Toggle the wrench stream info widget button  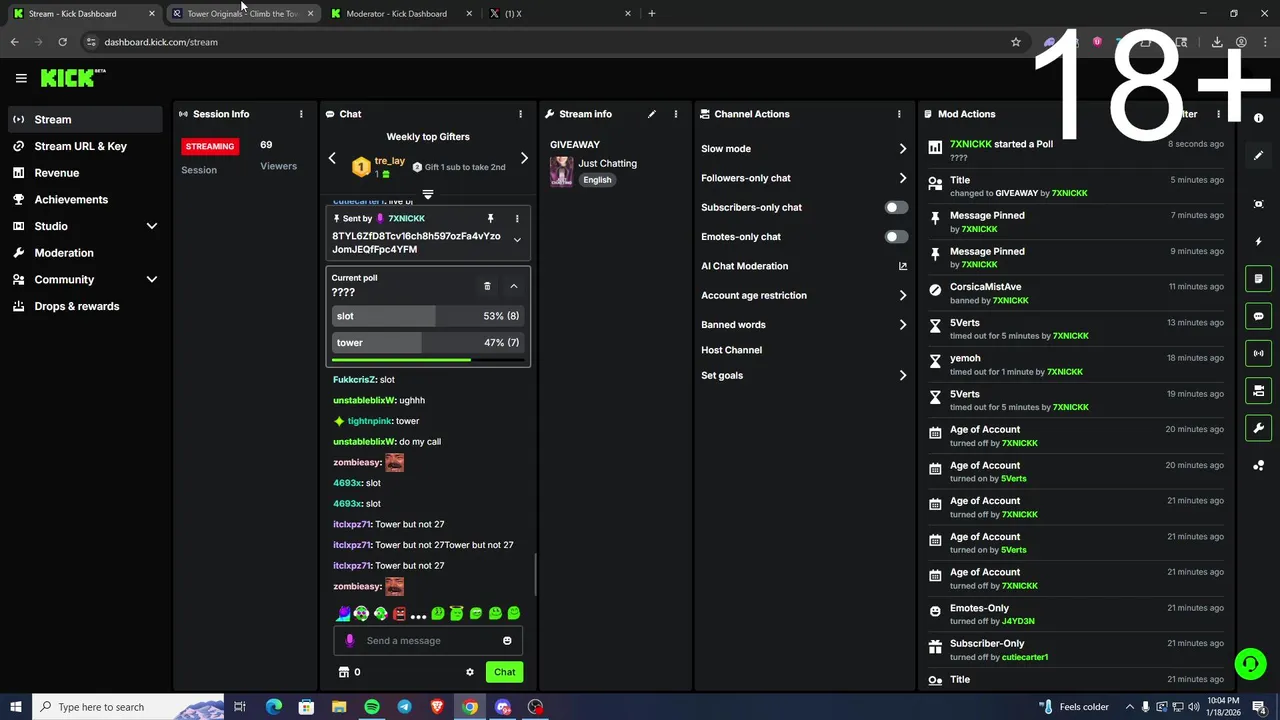[x=1259, y=428]
